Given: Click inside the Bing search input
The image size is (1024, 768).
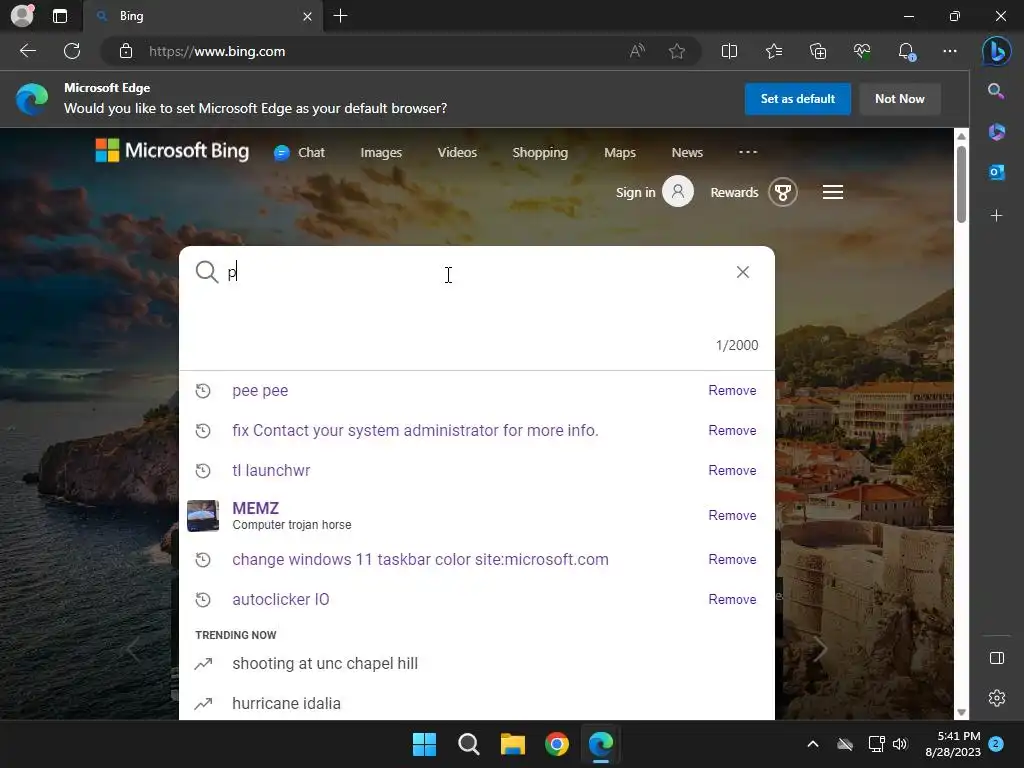Looking at the screenshot, I should click(x=477, y=272).
